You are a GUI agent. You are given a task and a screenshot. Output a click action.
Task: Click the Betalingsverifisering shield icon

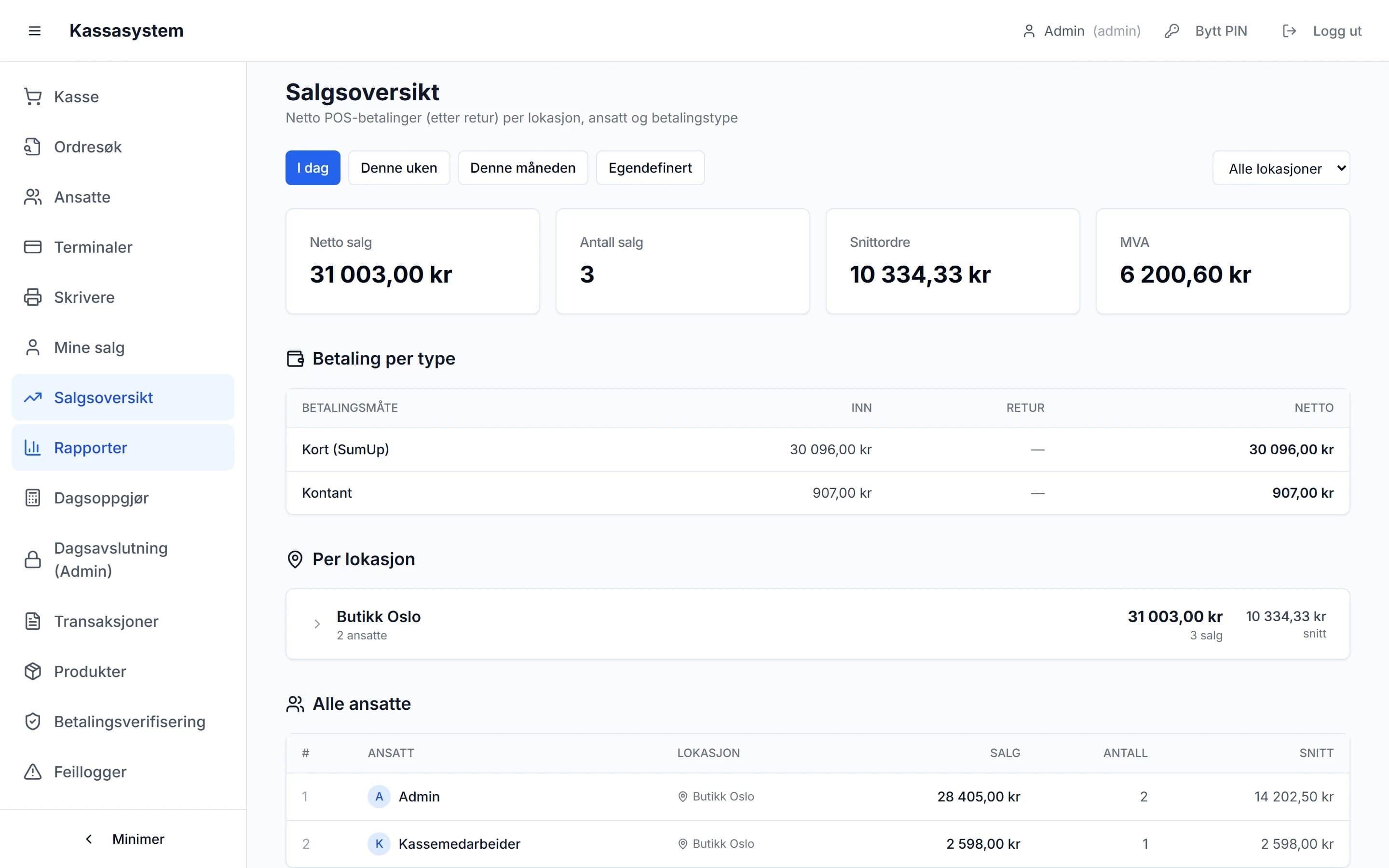pyautogui.click(x=33, y=721)
